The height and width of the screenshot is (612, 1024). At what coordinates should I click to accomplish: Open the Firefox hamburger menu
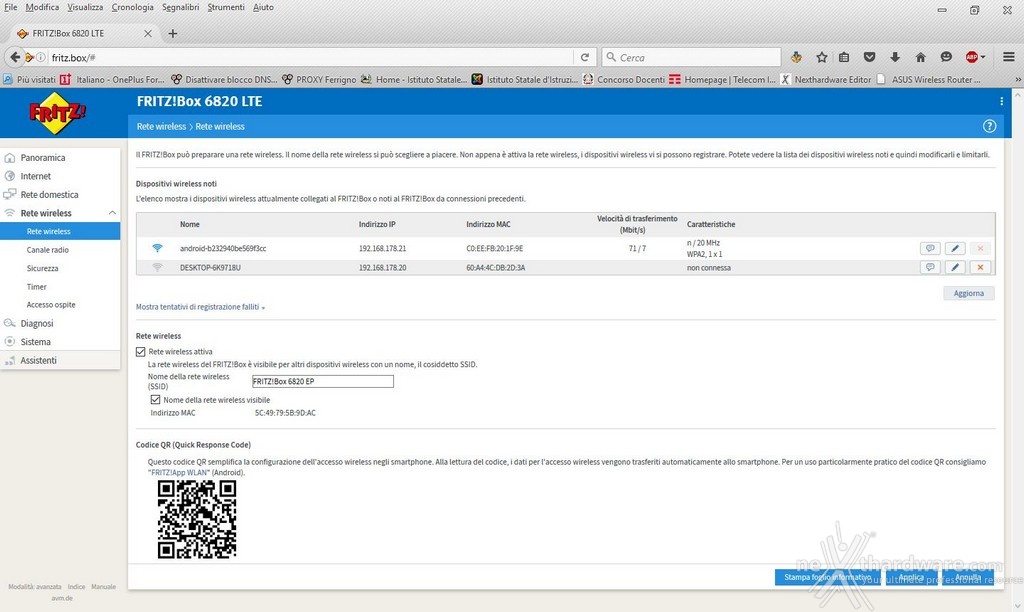(x=1008, y=57)
